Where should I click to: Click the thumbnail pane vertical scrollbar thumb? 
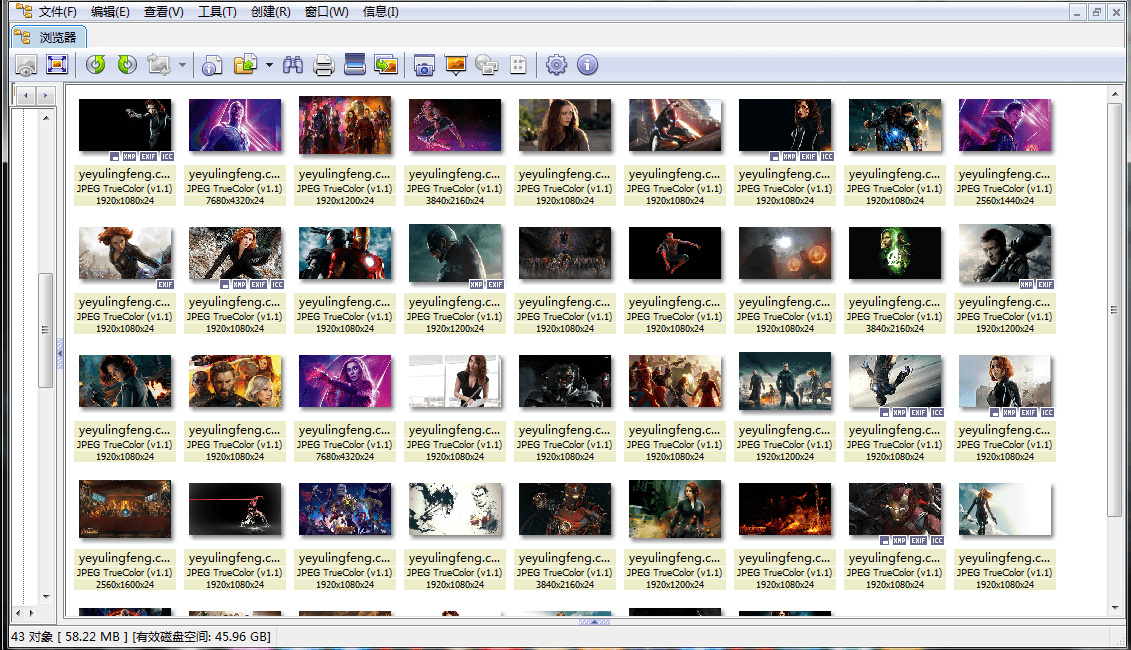(x=1114, y=309)
